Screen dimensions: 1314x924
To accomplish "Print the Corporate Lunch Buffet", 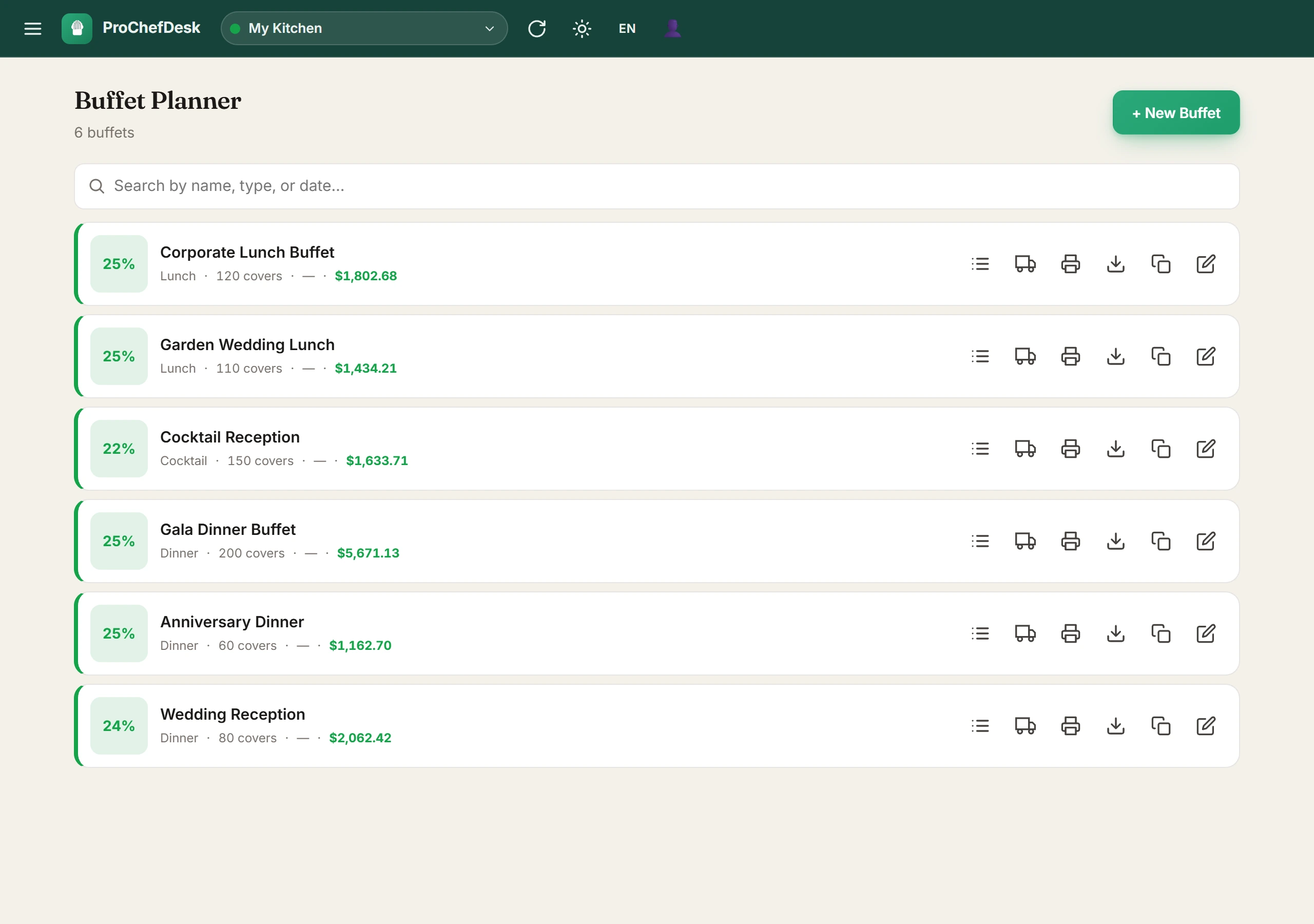I will click(x=1070, y=264).
